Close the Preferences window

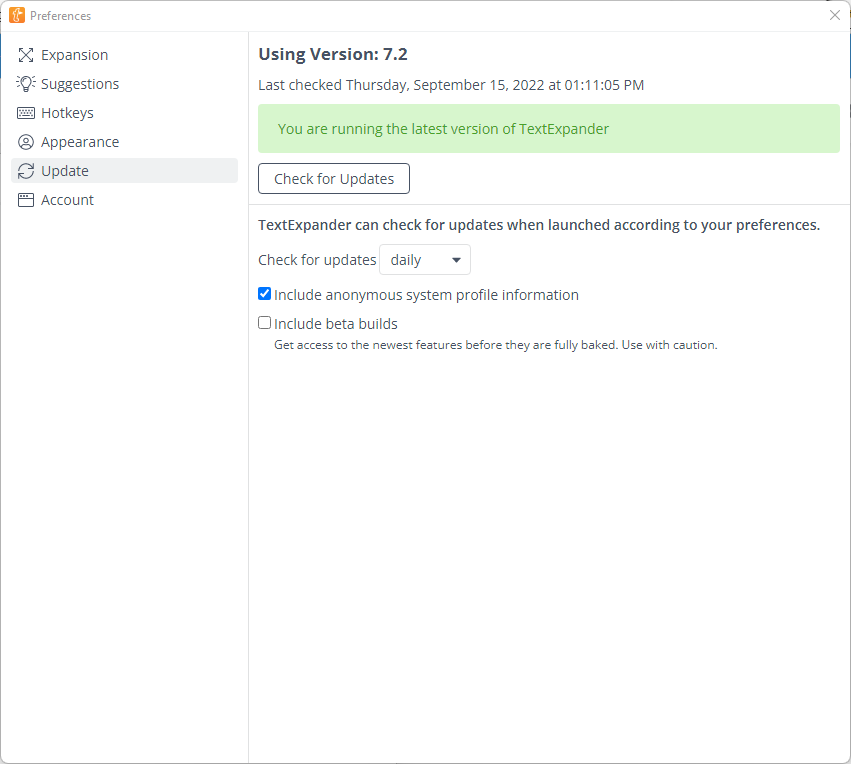[834, 15]
